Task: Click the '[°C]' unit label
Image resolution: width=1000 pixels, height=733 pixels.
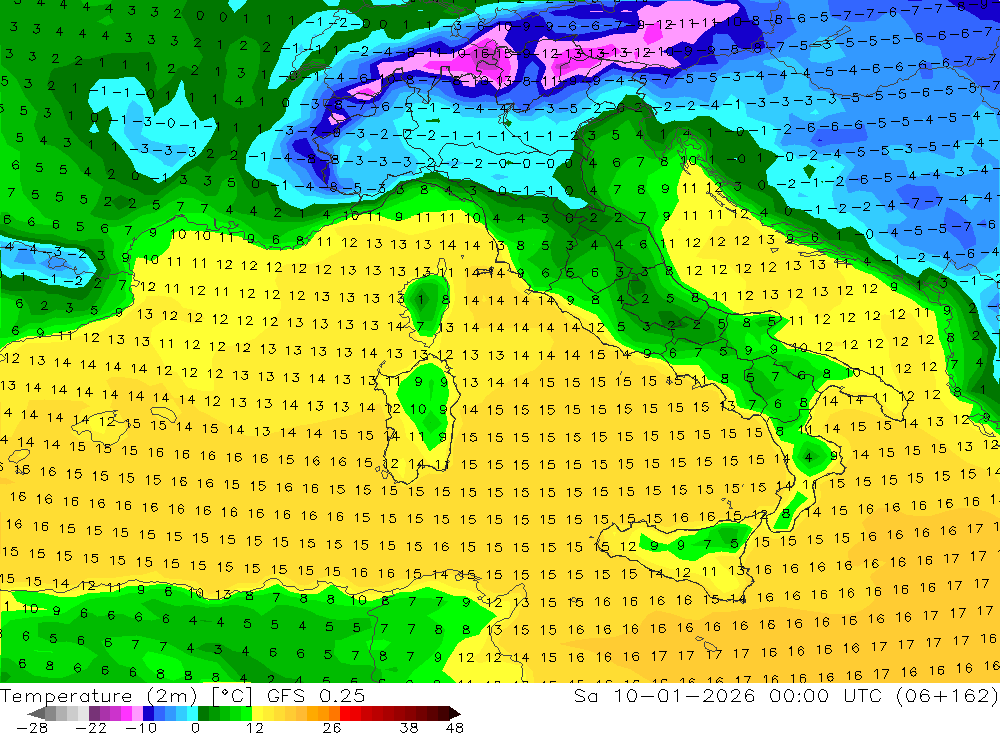Action: [232, 696]
